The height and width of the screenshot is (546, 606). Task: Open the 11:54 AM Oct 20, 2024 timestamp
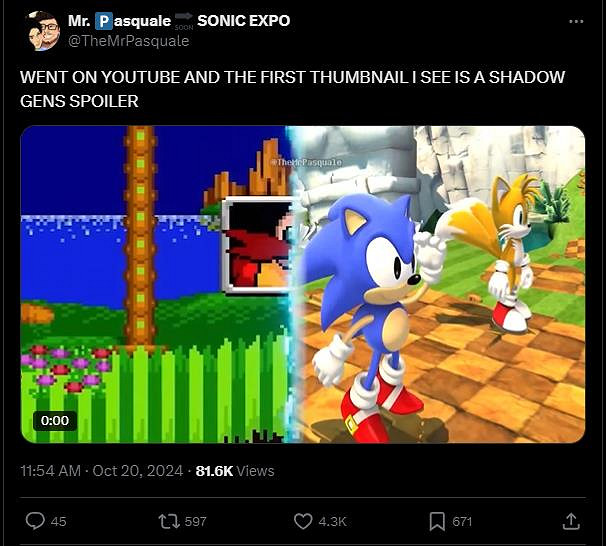[x=99, y=471]
